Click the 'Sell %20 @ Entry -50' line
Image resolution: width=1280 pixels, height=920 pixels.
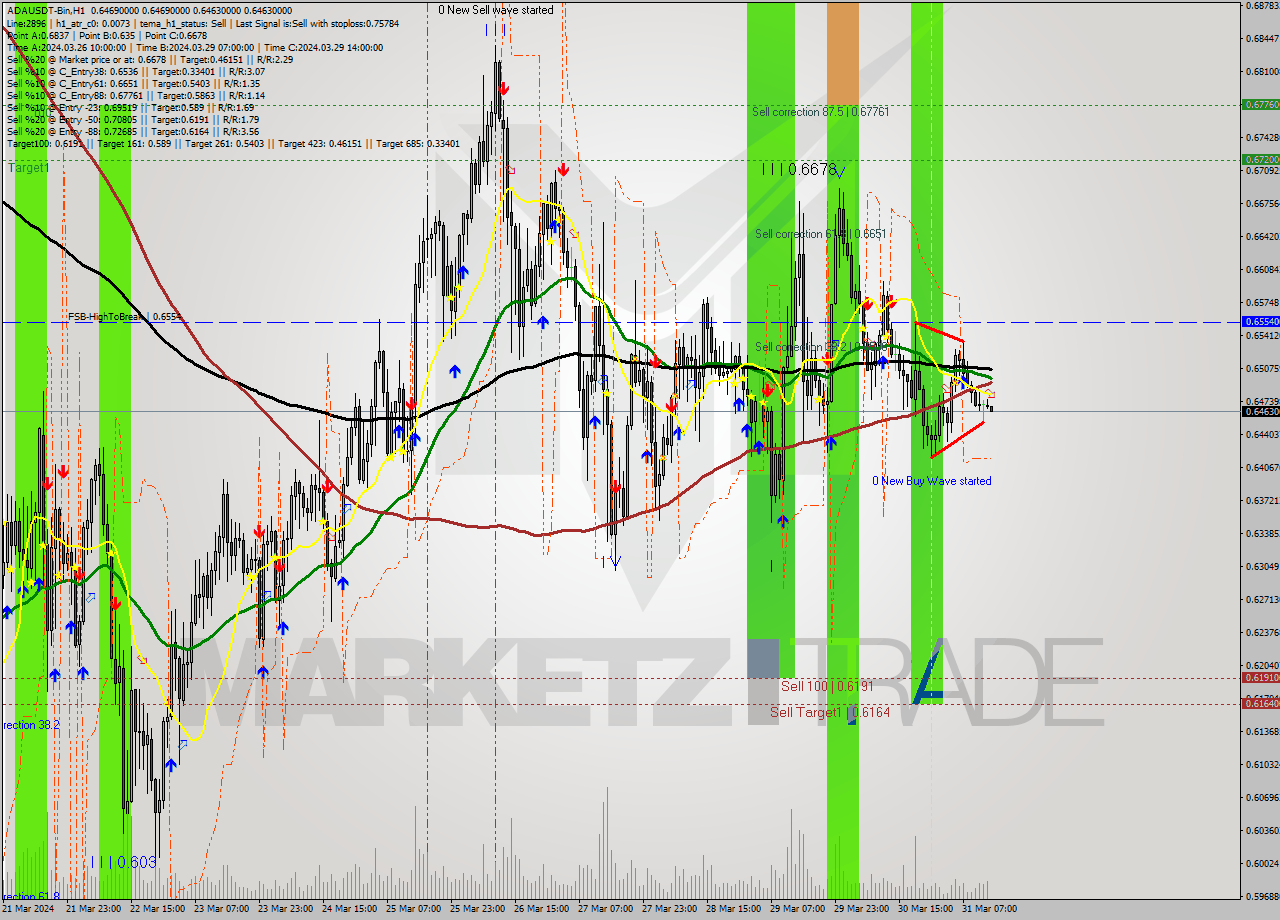point(133,119)
